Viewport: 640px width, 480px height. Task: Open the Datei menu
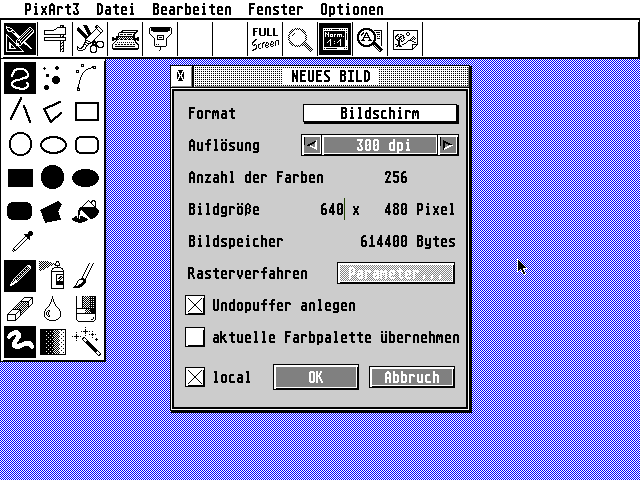pos(114,9)
